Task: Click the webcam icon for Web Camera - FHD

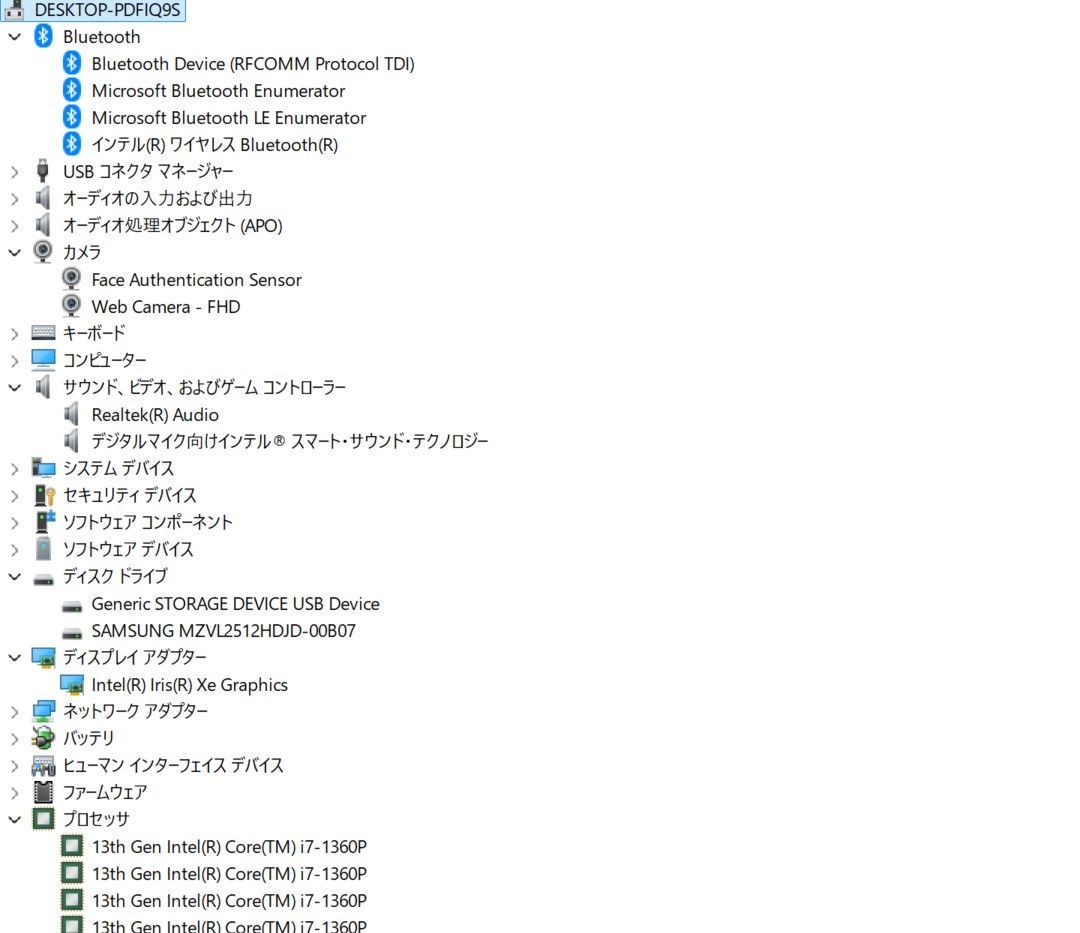Action: click(71, 307)
